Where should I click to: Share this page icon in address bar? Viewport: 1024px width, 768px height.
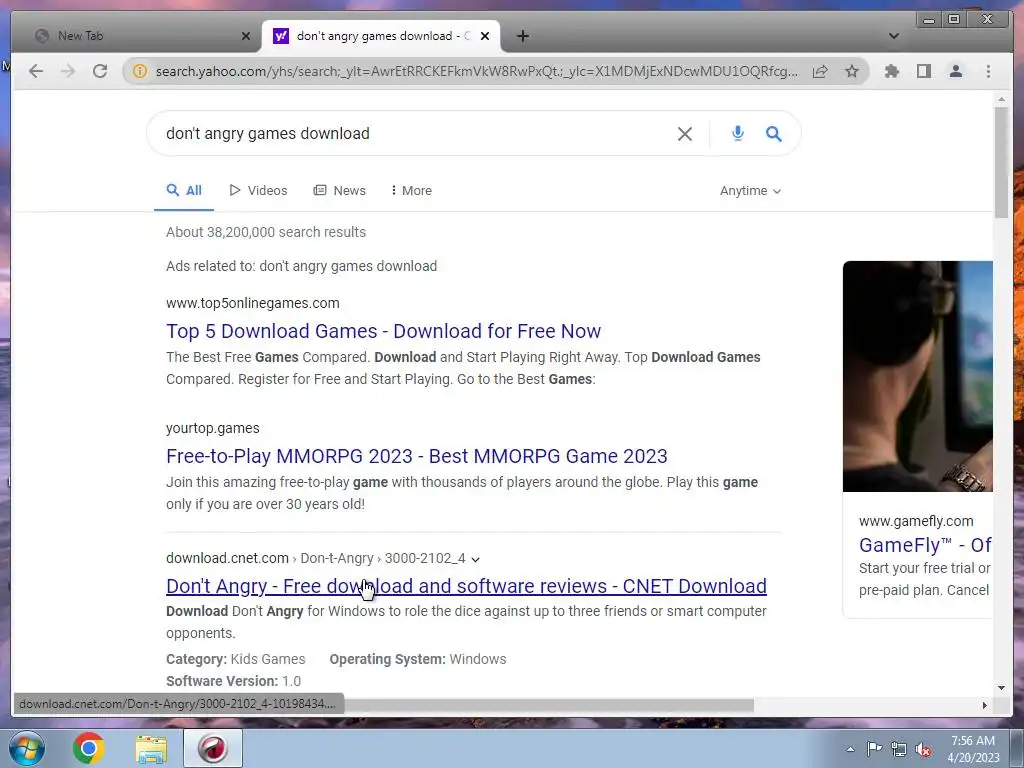tap(820, 71)
